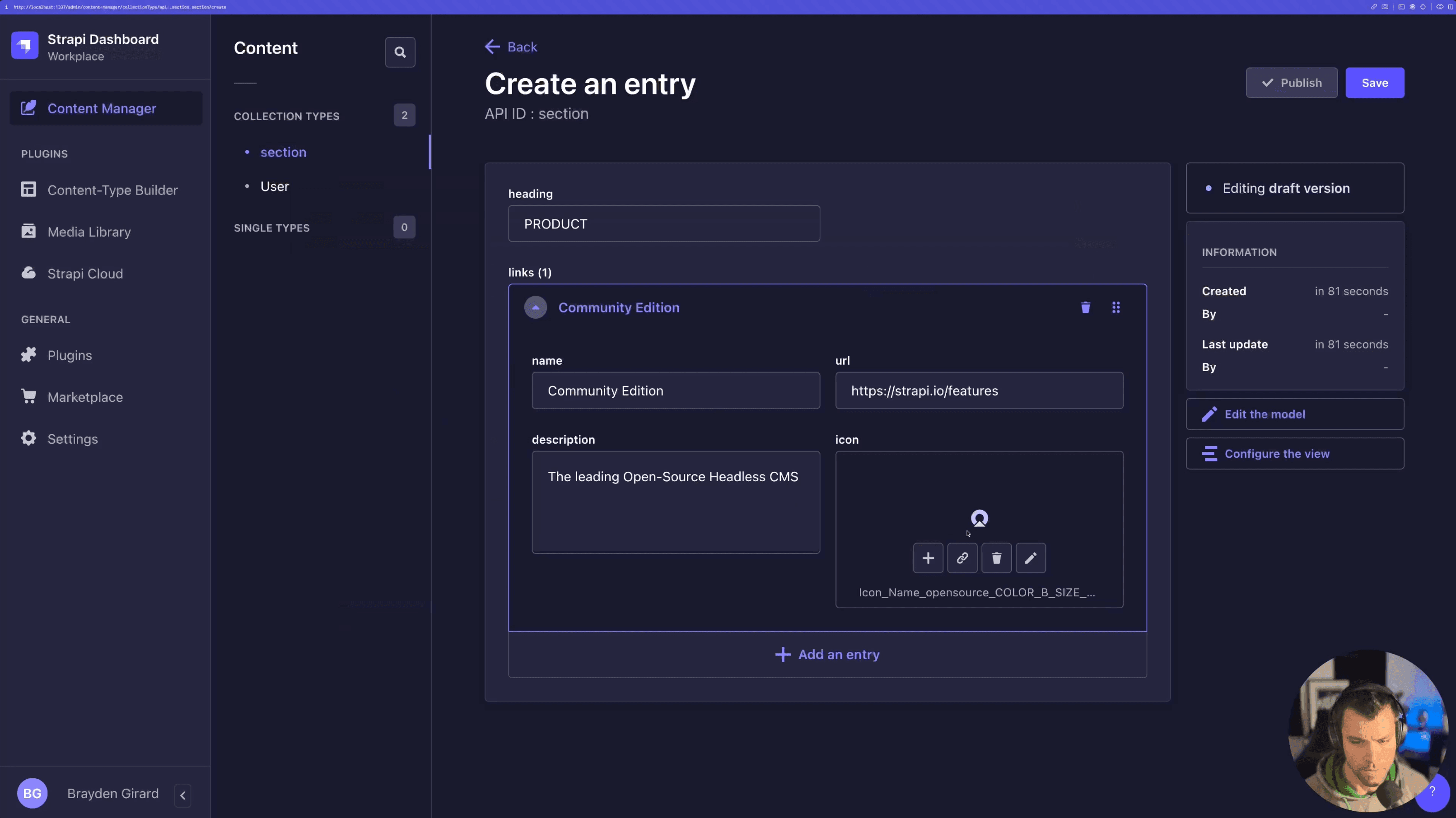The width and height of the screenshot is (1456, 818).
Task: Click the links (1) label
Action: [x=530, y=272]
